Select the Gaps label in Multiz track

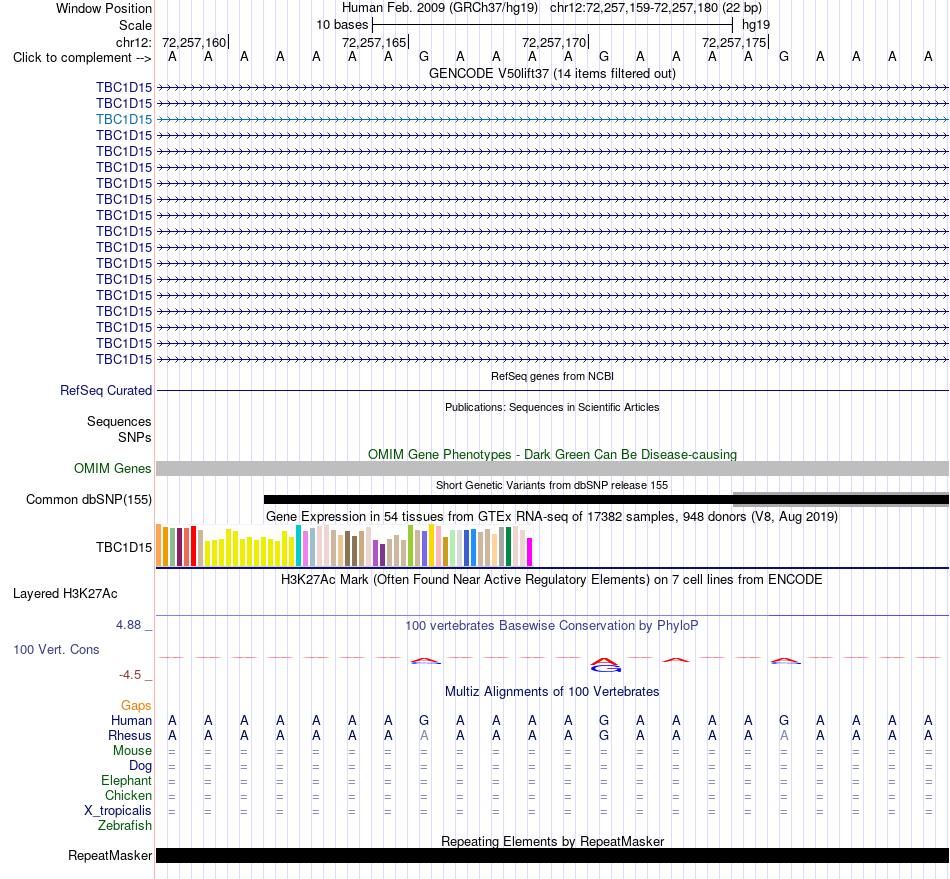point(136,705)
